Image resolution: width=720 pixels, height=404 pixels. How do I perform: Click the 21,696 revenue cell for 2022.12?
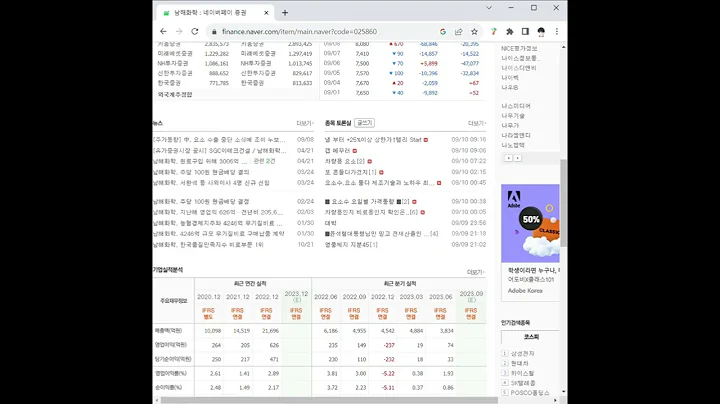coord(270,331)
